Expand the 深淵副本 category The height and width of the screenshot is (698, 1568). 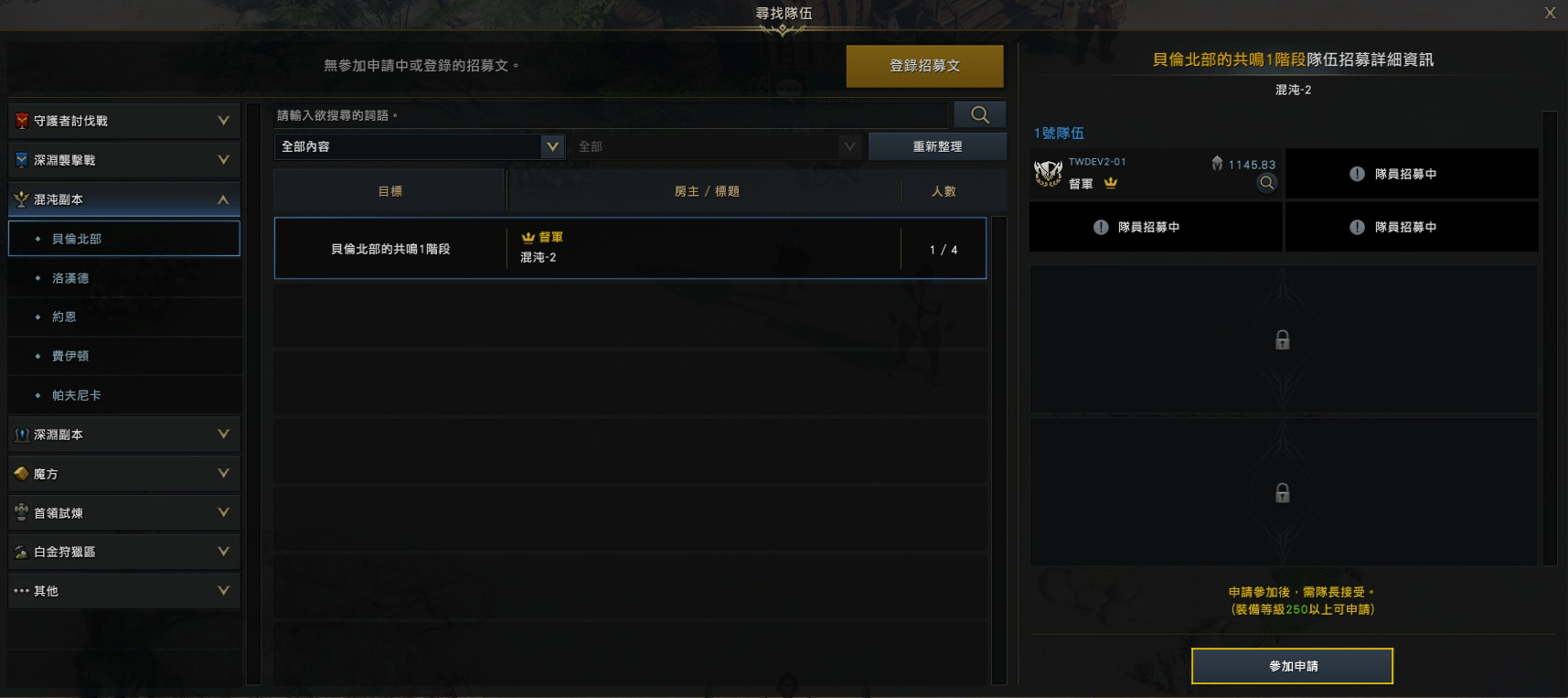click(x=223, y=435)
